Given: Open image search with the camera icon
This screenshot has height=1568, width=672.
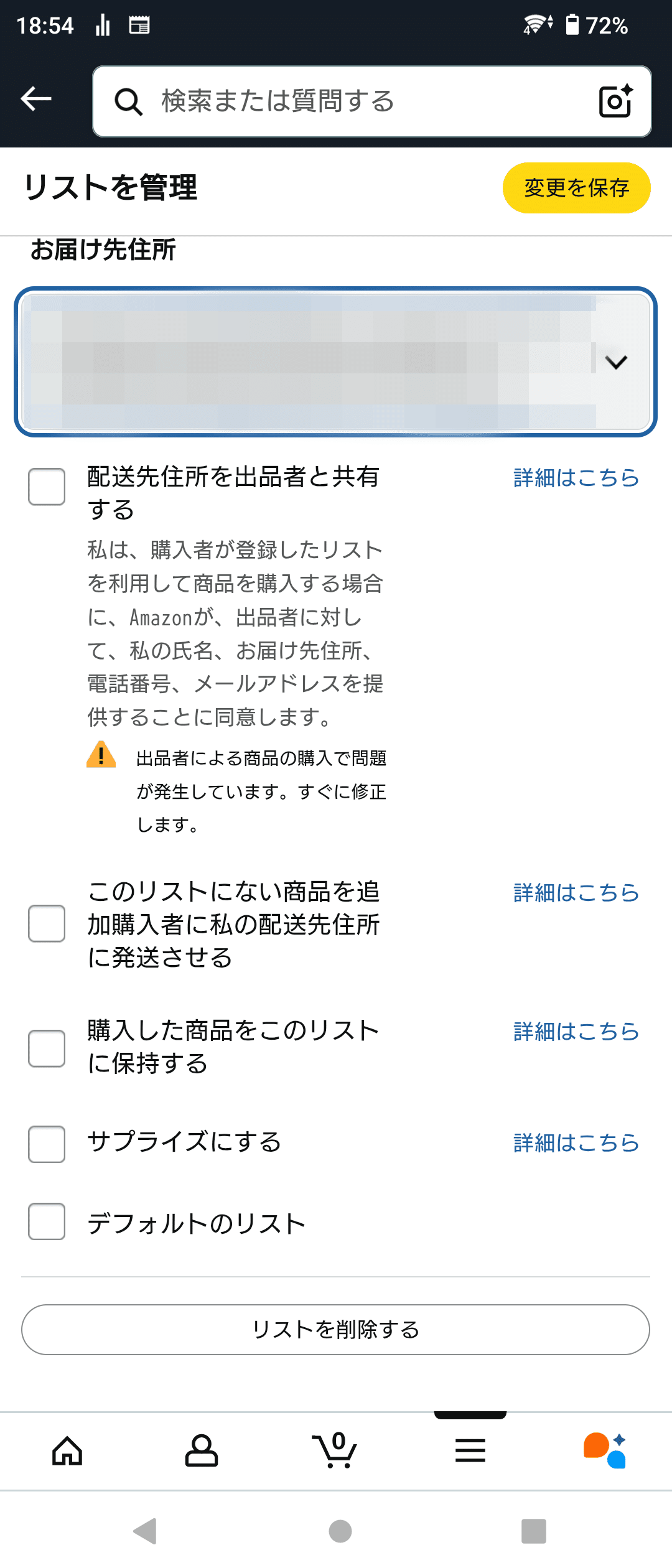Looking at the screenshot, I should 615,101.
